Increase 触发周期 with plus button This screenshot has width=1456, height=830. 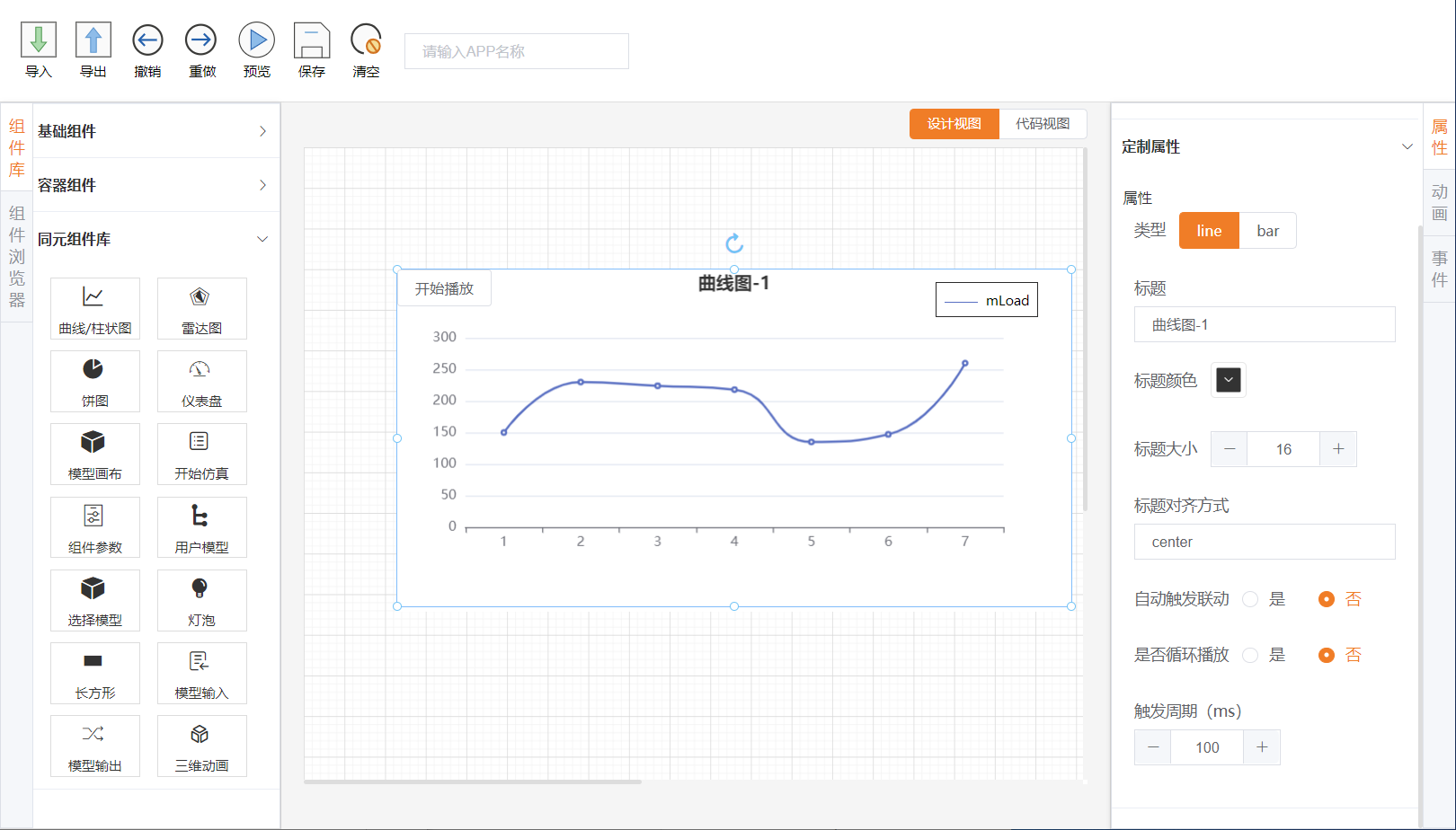point(1262,747)
